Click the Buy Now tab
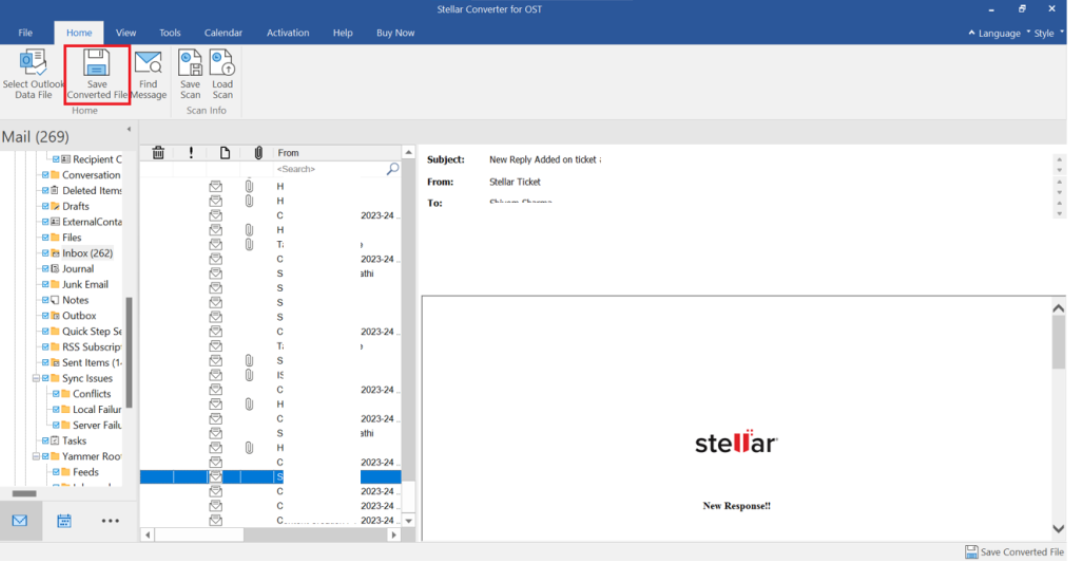1068x561 pixels. 395,33
